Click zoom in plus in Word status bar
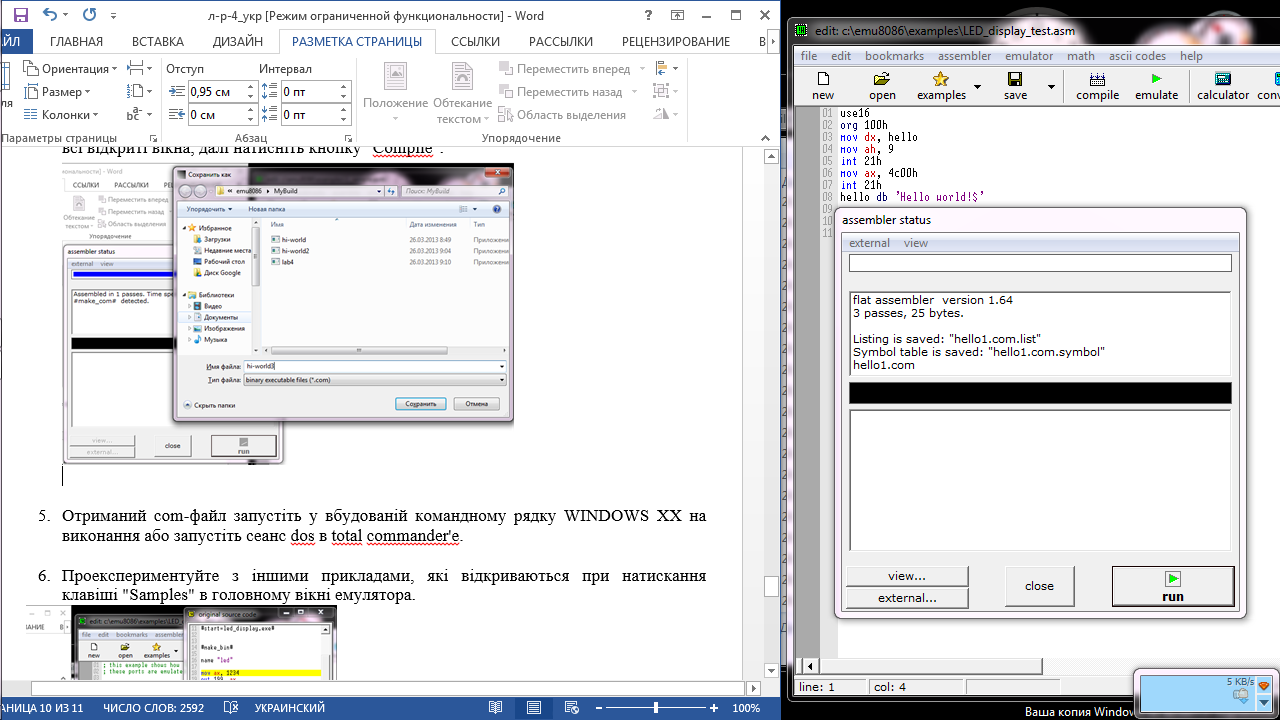Viewport: 1280px width, 720px height. (x=714, y=708)
